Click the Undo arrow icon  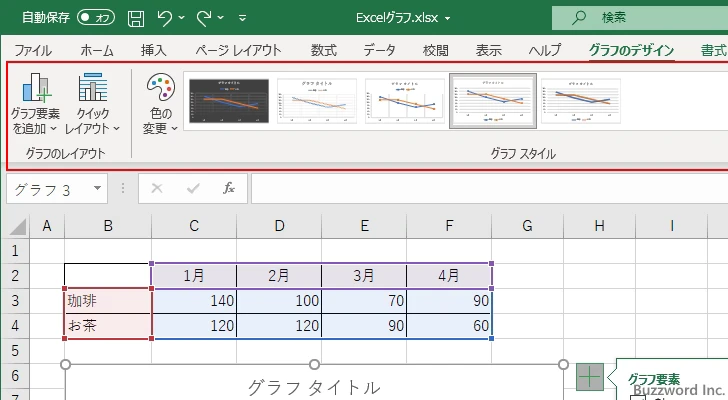166,18
